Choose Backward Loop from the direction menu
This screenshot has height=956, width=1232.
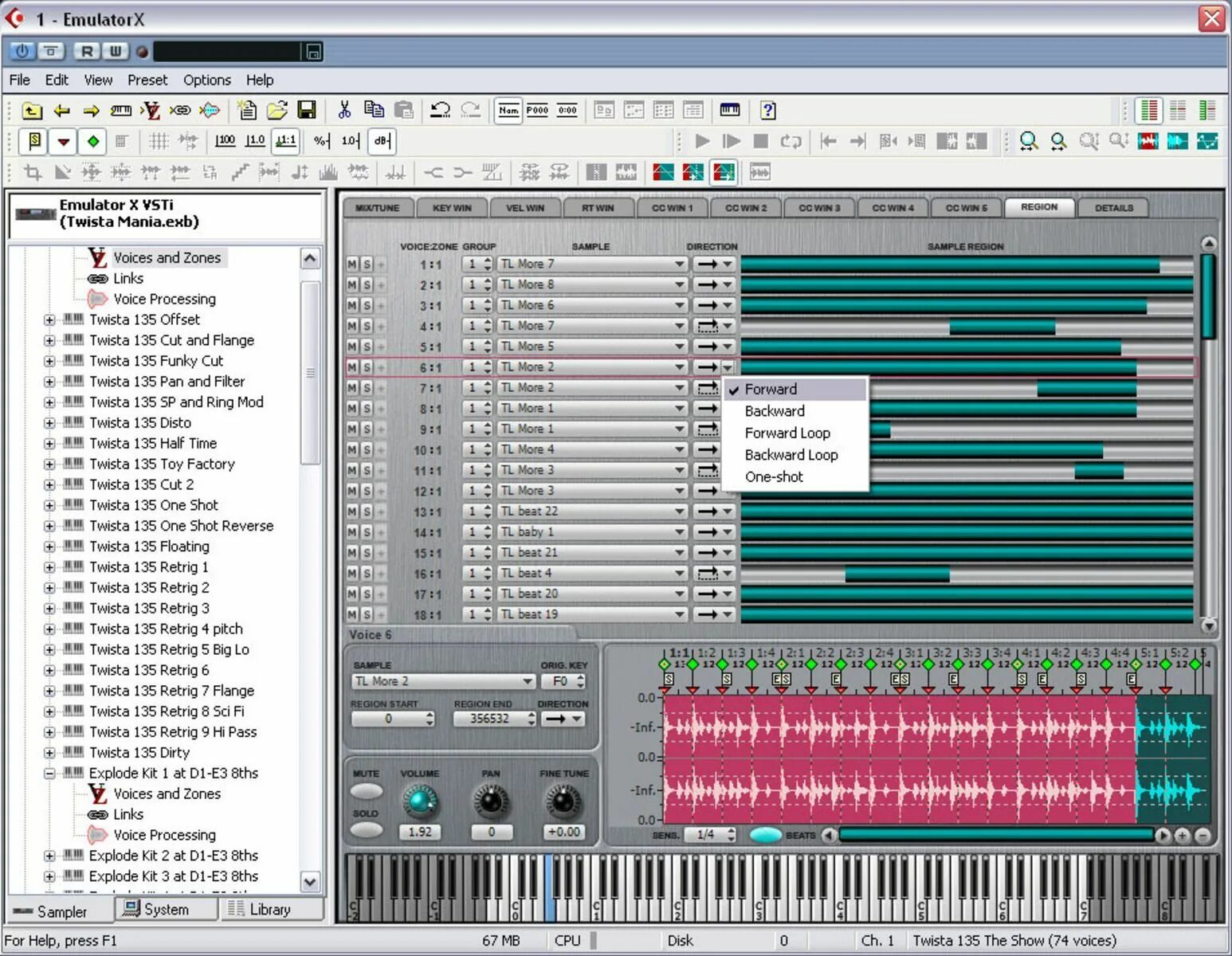(791, 455)
